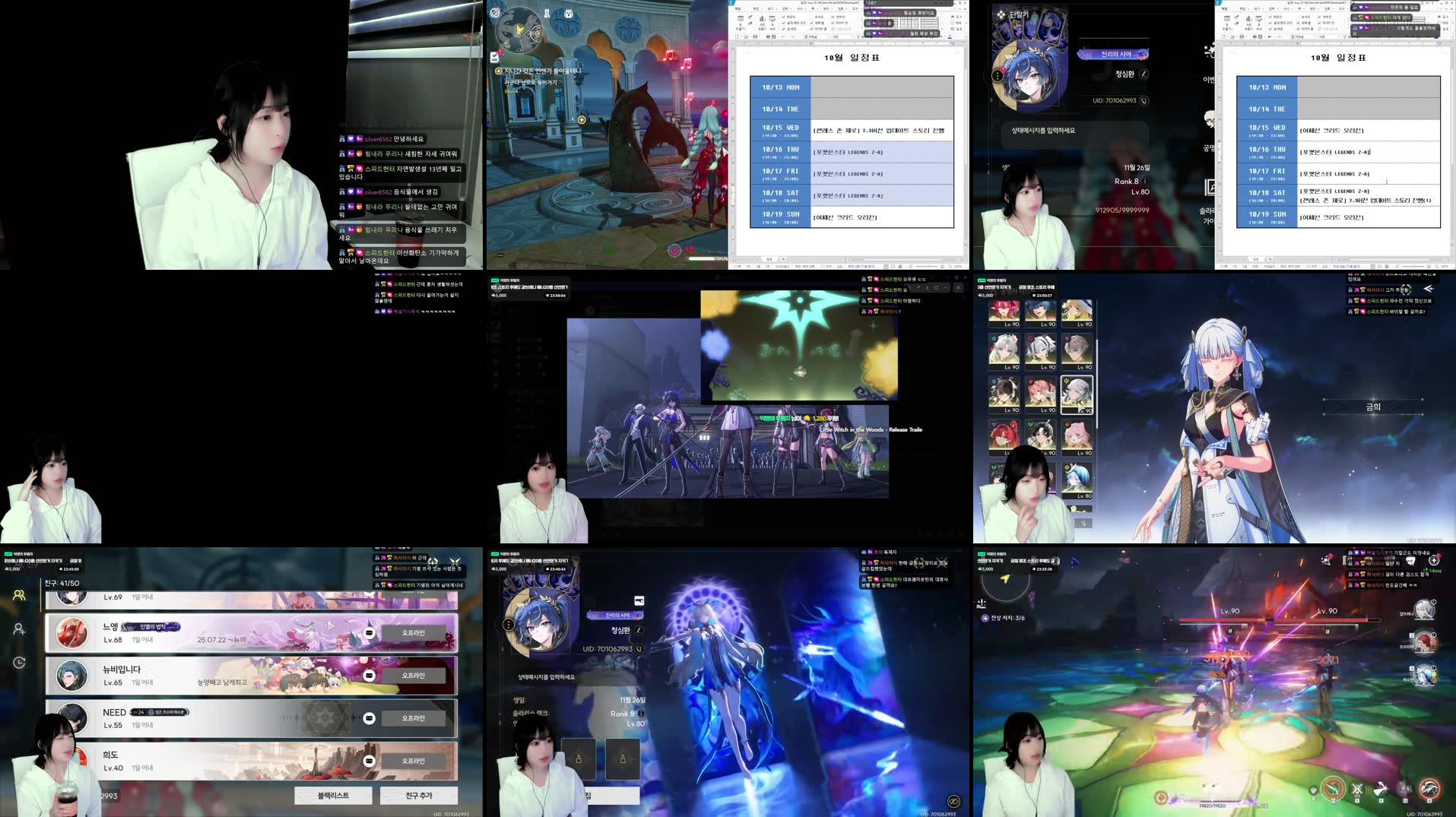Click the 10/15 WED schedule row
The image size is (1456, 817).
852,131
